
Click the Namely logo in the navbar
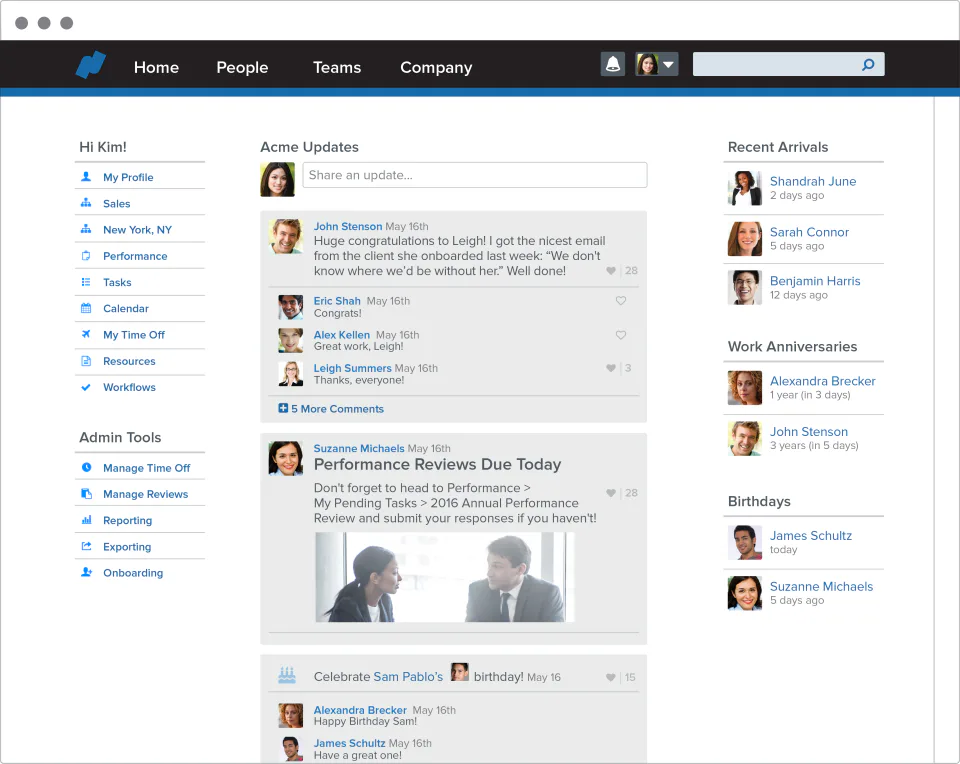pyautogui.click(x=89, y=64)
